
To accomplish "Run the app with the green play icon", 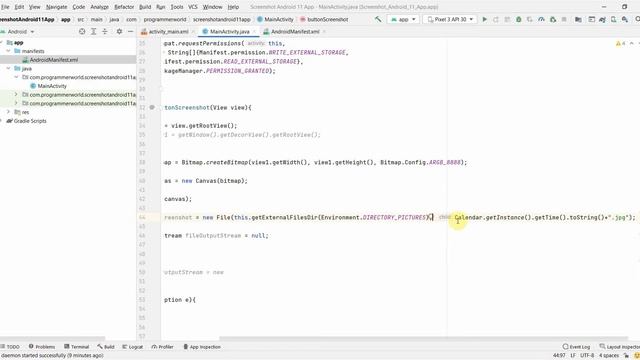I will coord(484,19).
